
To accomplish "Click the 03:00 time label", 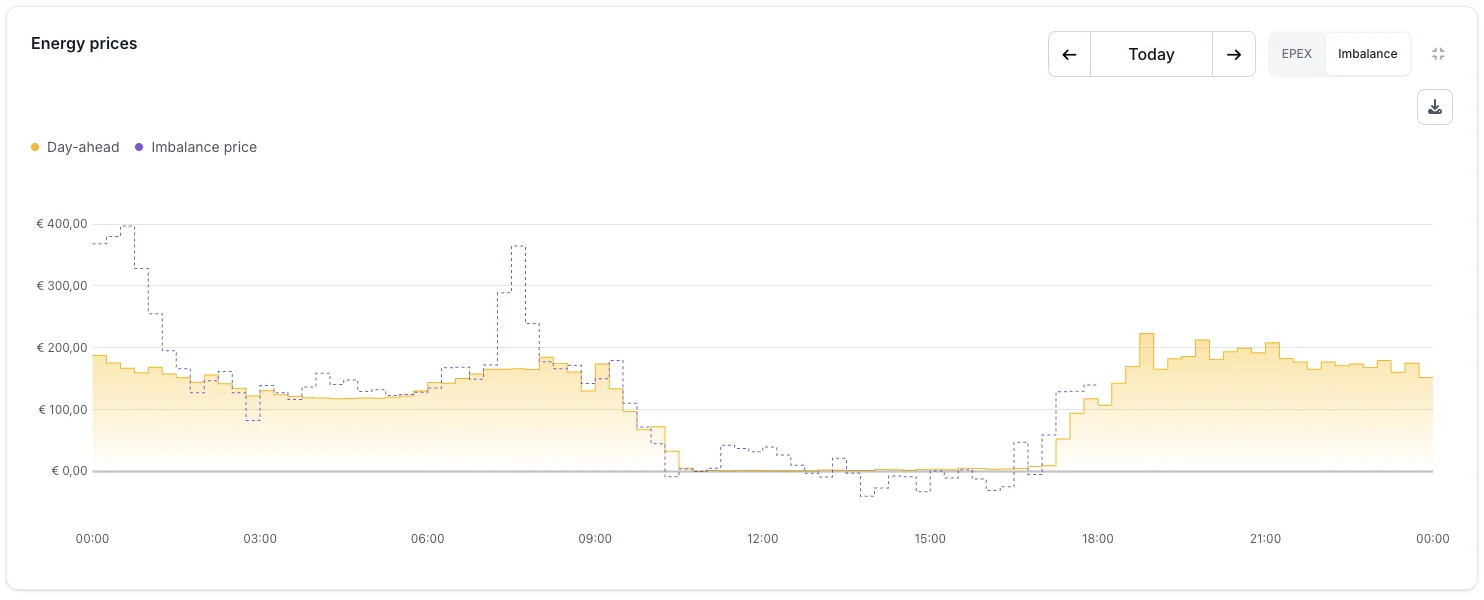I will pos(260,539).
